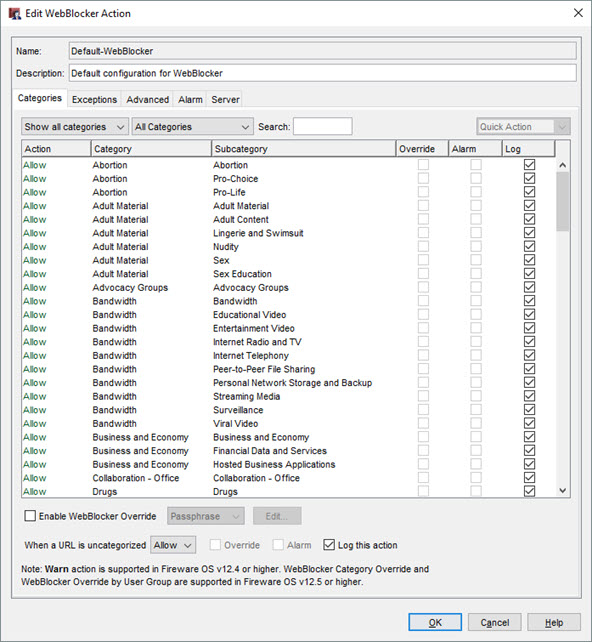Sort by the Action column header
The image size is (592, 642).
click(x=56, y=149)
